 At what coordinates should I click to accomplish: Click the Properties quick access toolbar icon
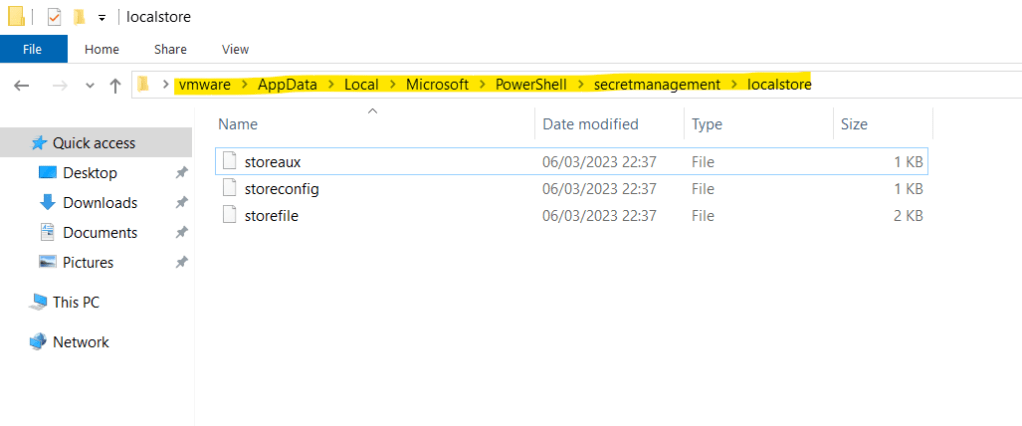click(x=55, y=17)
